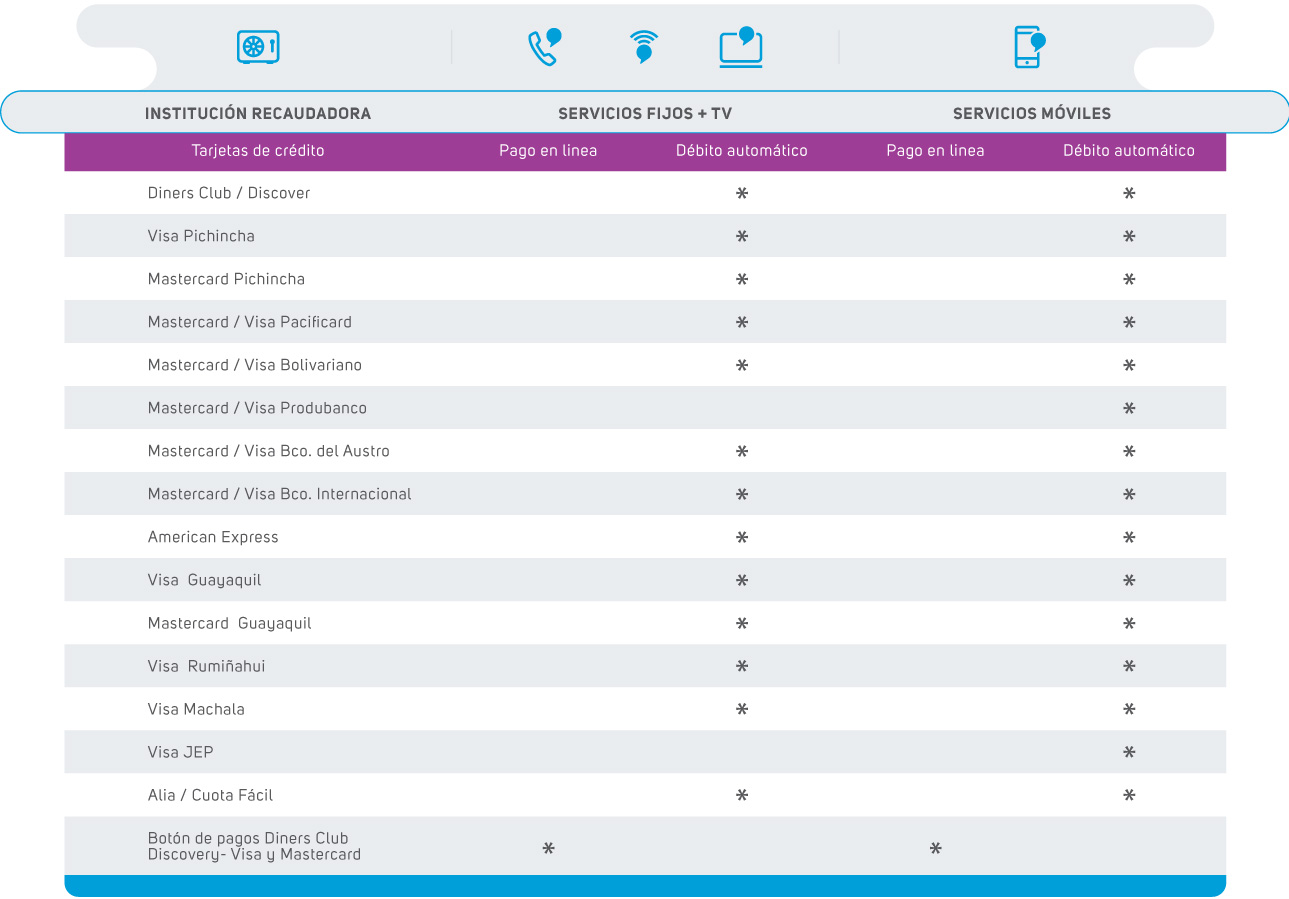Click Bolivariano fixed-services débito asterisk
The image size is (1289, 899).
pyautogui.click(x=742, y=366)
